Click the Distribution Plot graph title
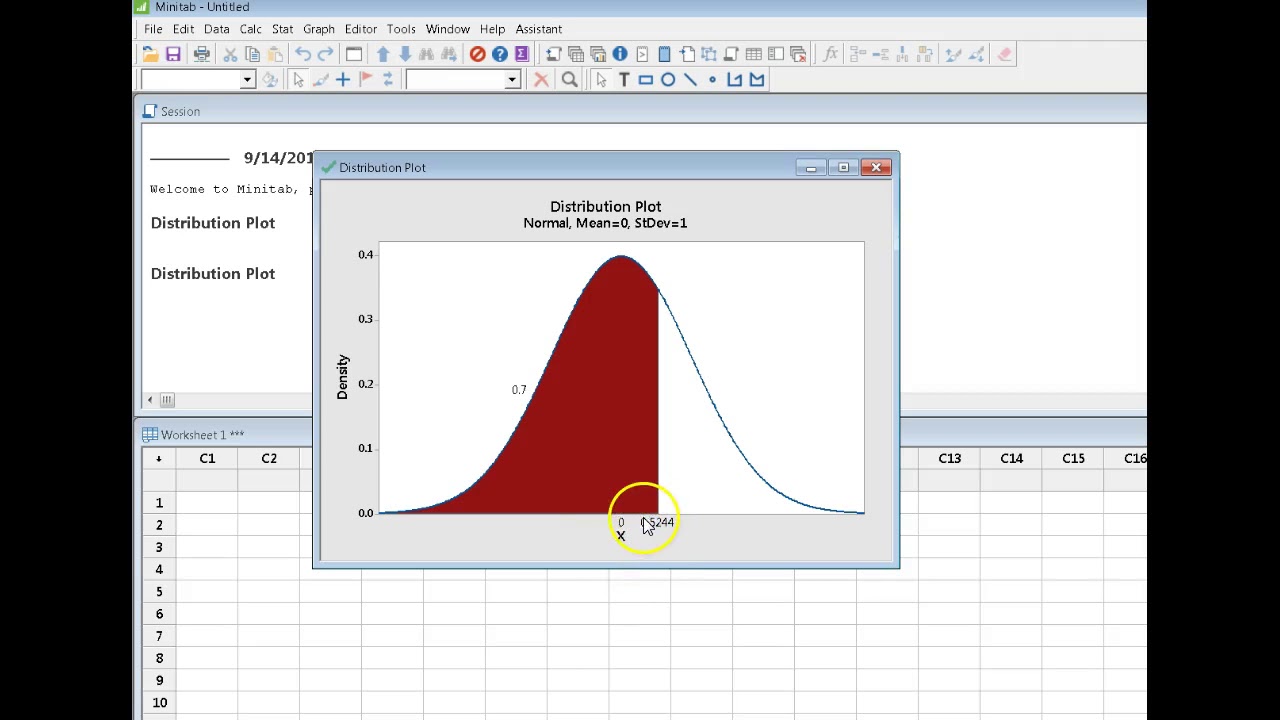The height and width of the screenshot is (720, 1280). [605, 207]
